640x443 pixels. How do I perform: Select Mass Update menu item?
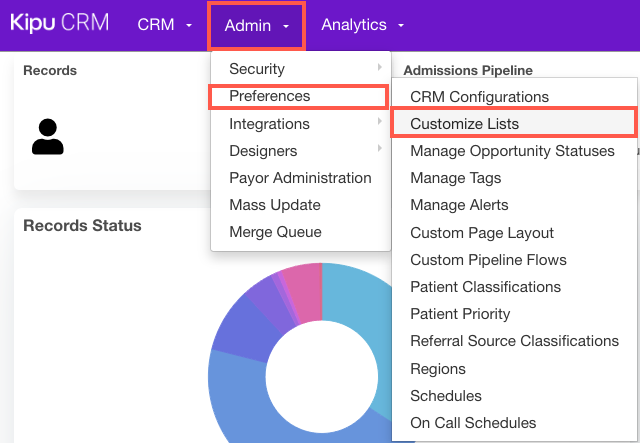[x=275, y=205]
